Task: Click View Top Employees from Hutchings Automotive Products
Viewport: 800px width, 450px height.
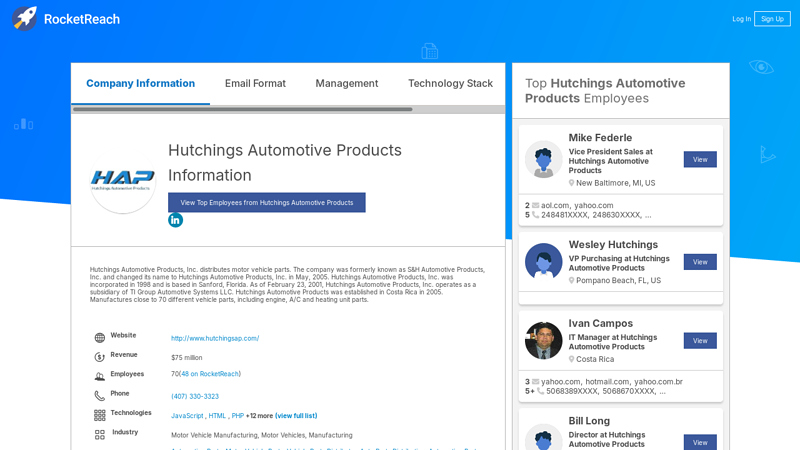Action: 267,203
